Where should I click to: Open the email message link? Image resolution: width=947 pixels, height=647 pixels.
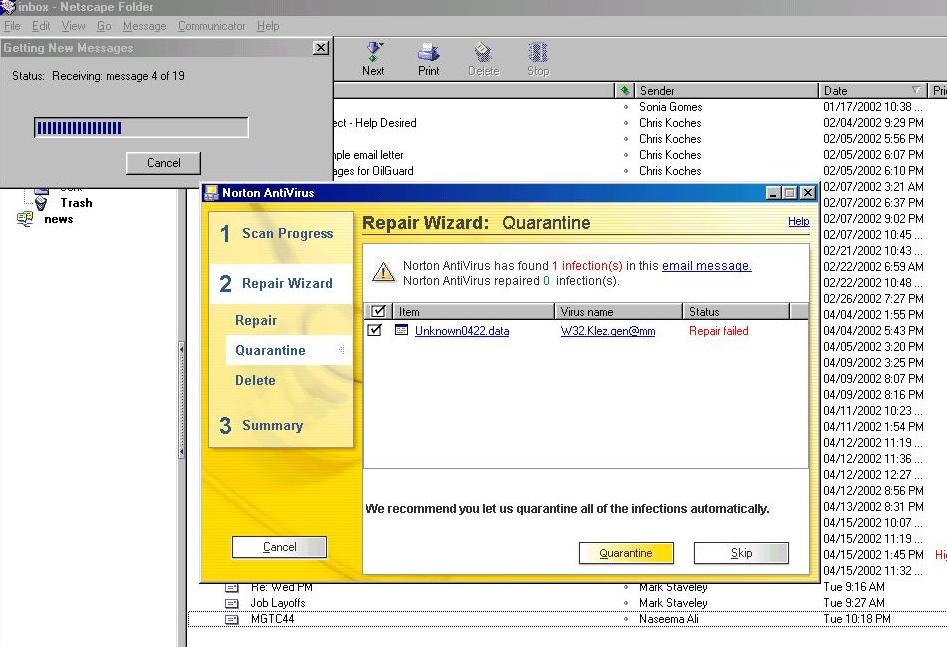tap(707, 266)
